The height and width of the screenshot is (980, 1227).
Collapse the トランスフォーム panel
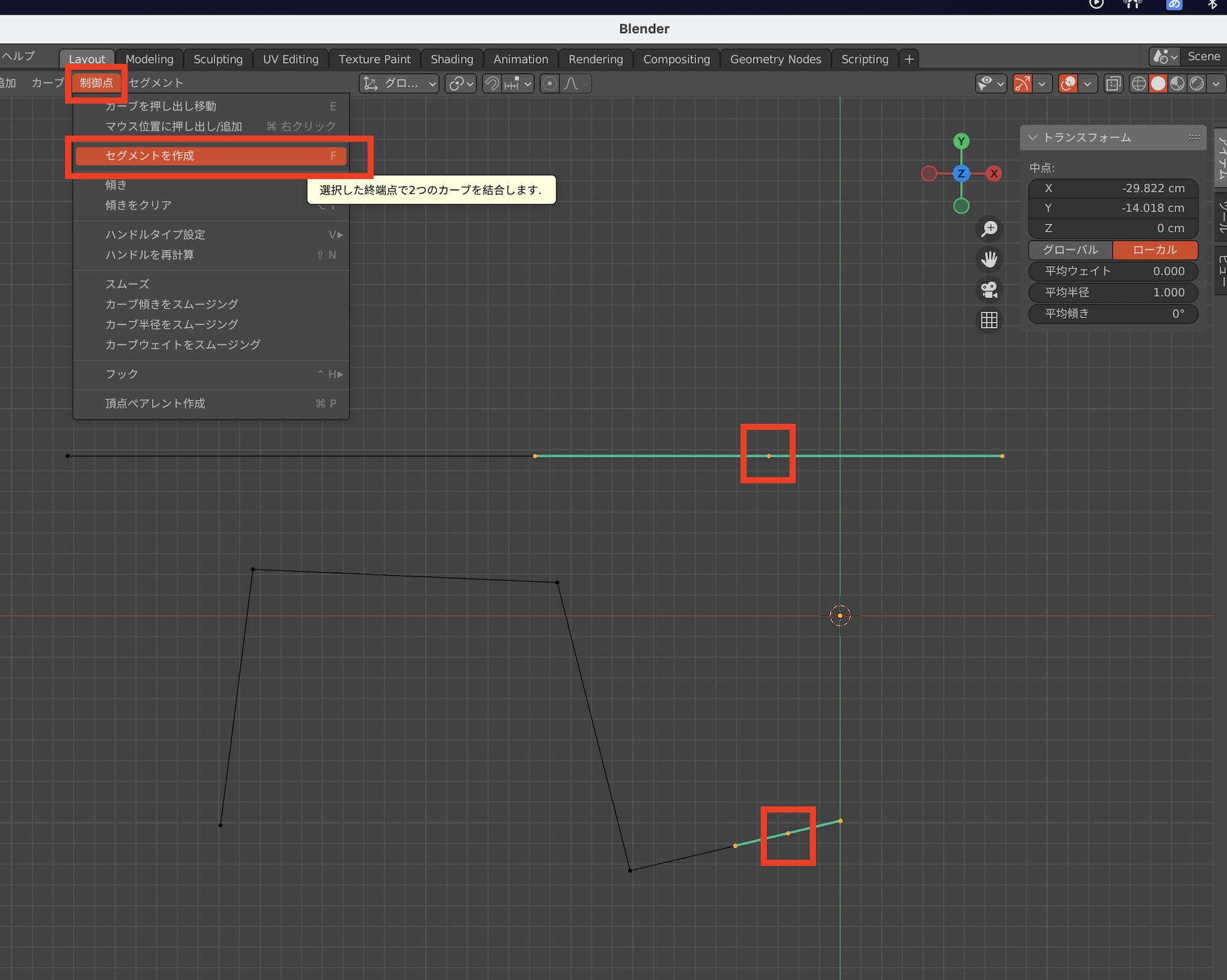1033,137
